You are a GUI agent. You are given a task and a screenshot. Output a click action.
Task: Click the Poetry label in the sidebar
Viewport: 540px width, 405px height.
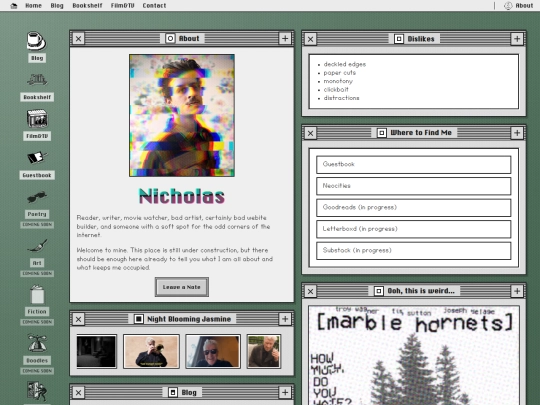pyautogui.click(x=37, y=214)
